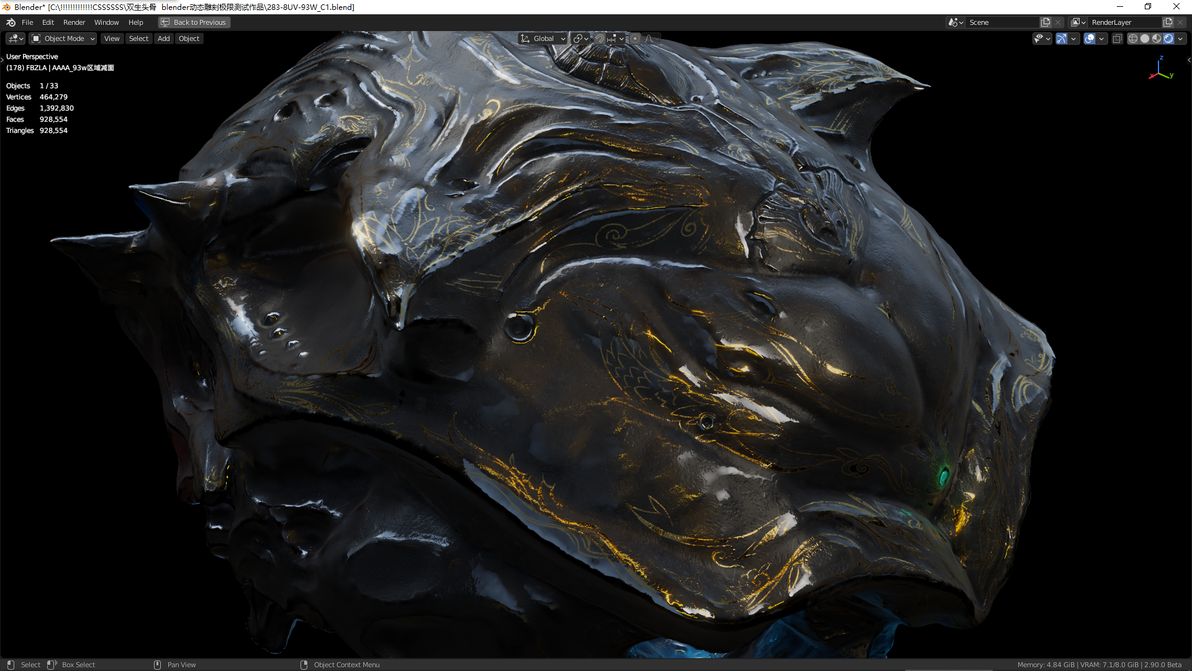Select rendered viewport shading
This screenshot has width=1192, height=671.
pos(1168,38)
